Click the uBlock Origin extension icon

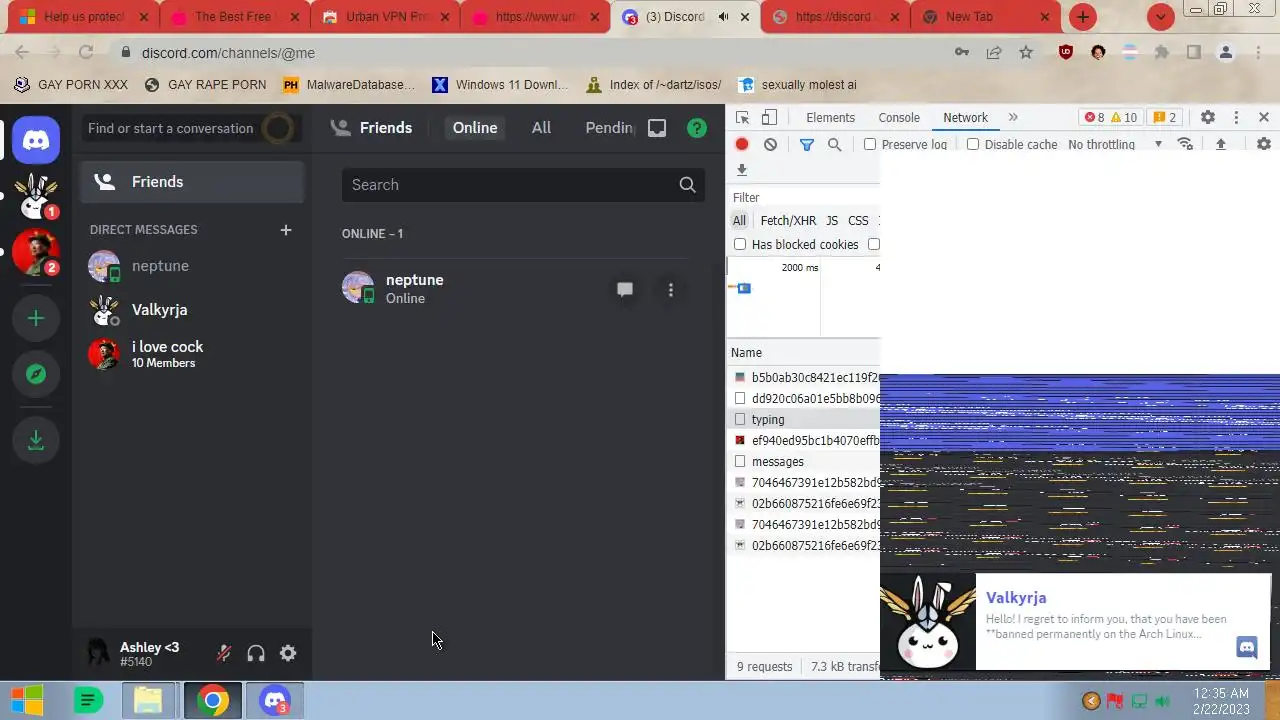click(x=1066, y=53)
